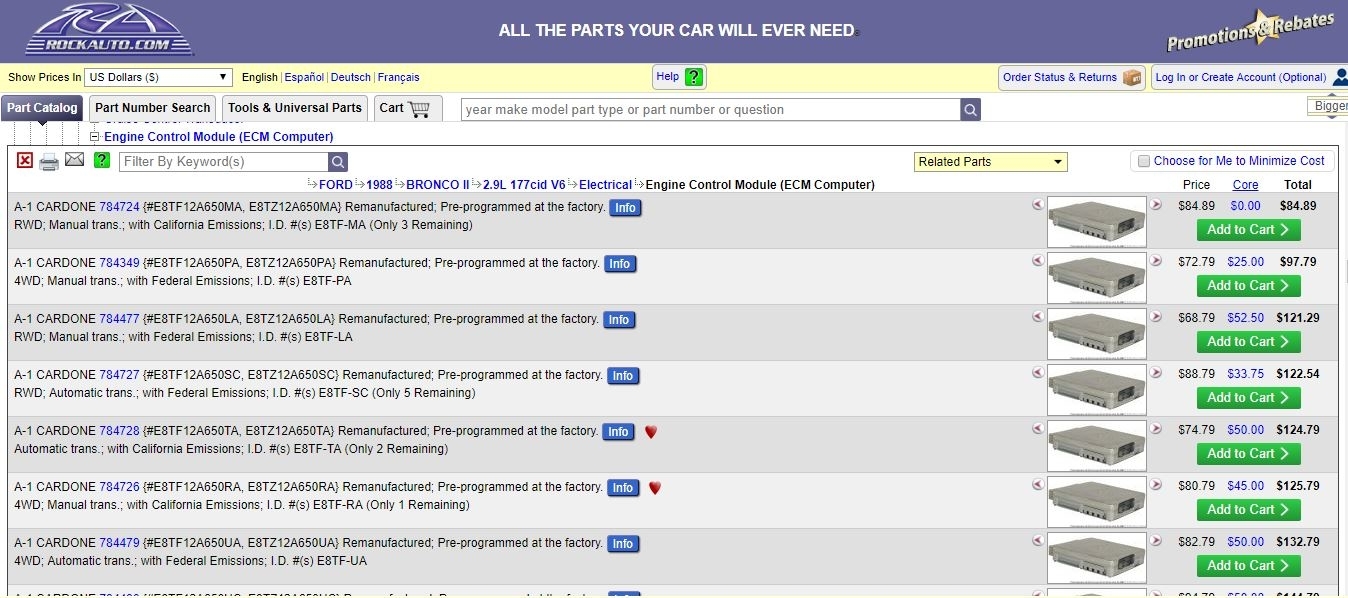Open part number 784724 link
The height and width of the screenshot is (598, 1348).
119,207
